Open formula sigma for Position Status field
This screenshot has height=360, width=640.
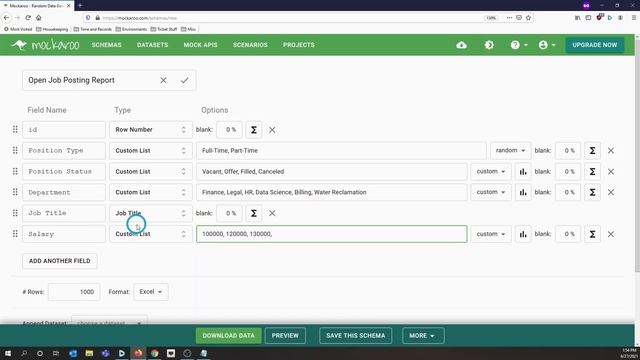click(592, 171)
